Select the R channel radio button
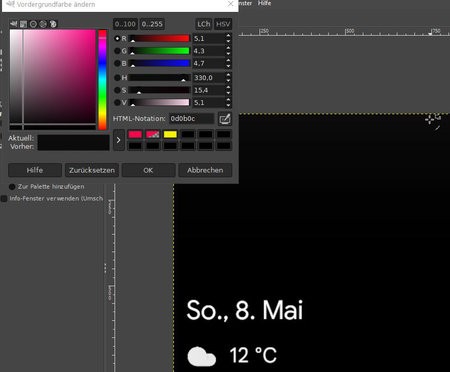The width and height of the screenshot is (450, 372). pyautogui.click(x=117, y=38)
